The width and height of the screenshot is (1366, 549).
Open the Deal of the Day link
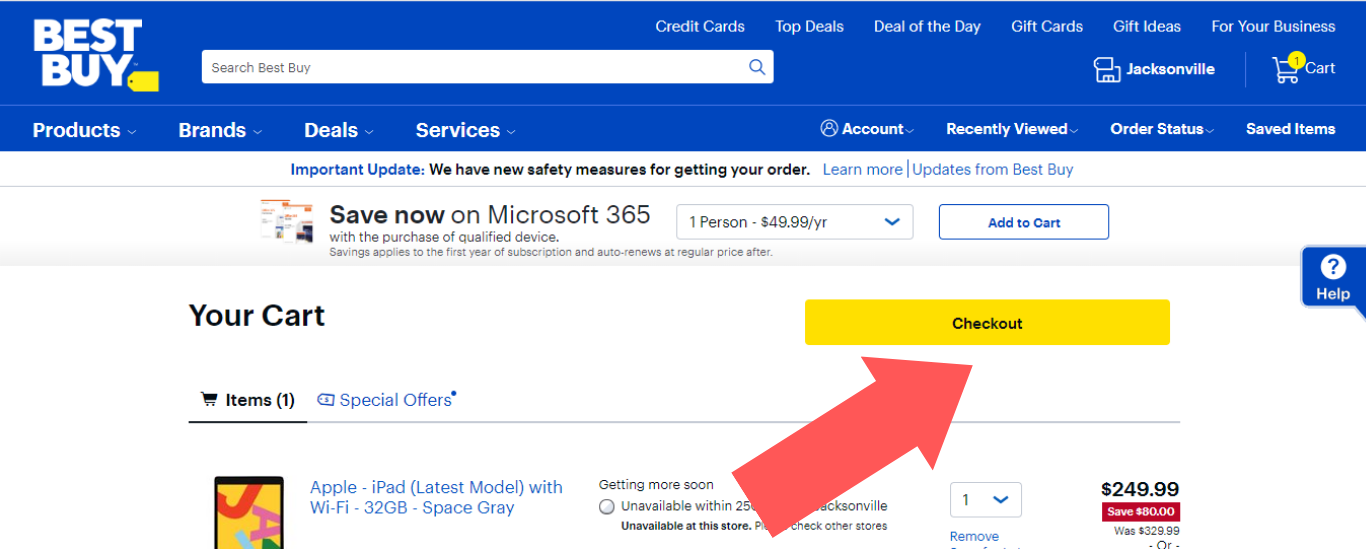[x=927, y=27]
